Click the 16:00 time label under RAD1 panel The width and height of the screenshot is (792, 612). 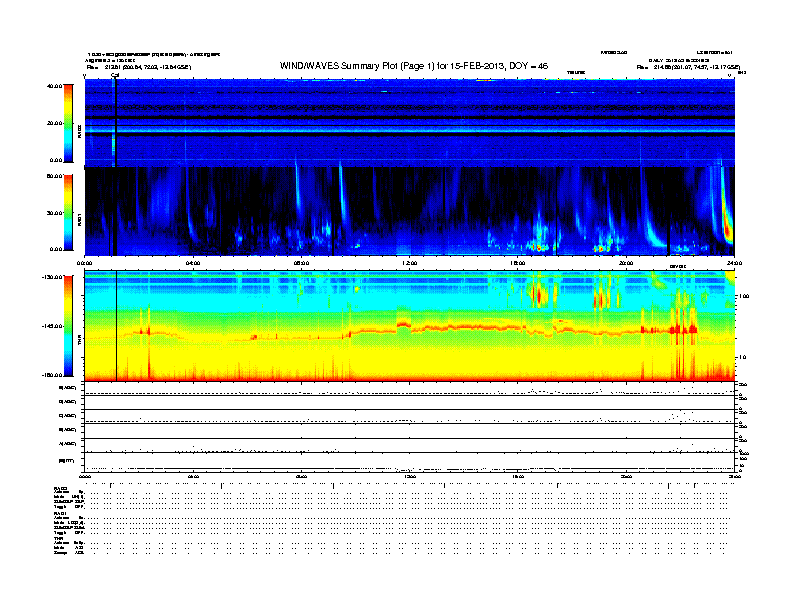coord(518,263)
